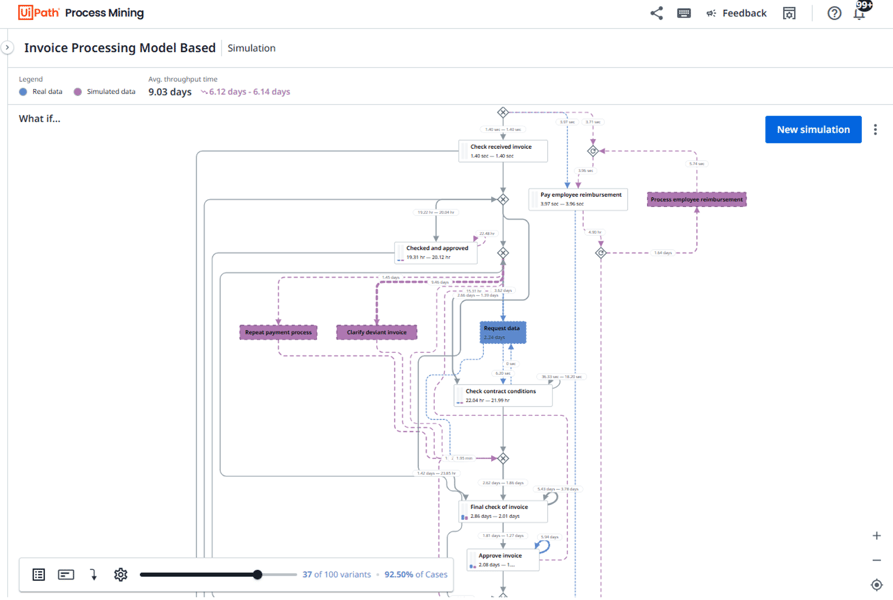This screenshot has width=893, height=600.
Task: Open the archive settings icon in header
Action: tap(789, 13)
